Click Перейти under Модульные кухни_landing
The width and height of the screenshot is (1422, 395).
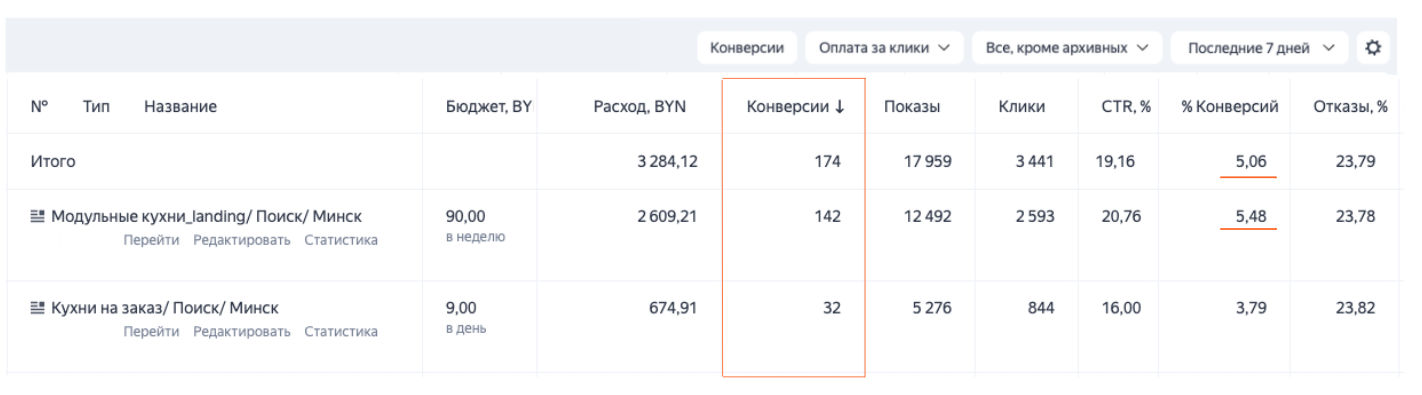tap(152, 240)
